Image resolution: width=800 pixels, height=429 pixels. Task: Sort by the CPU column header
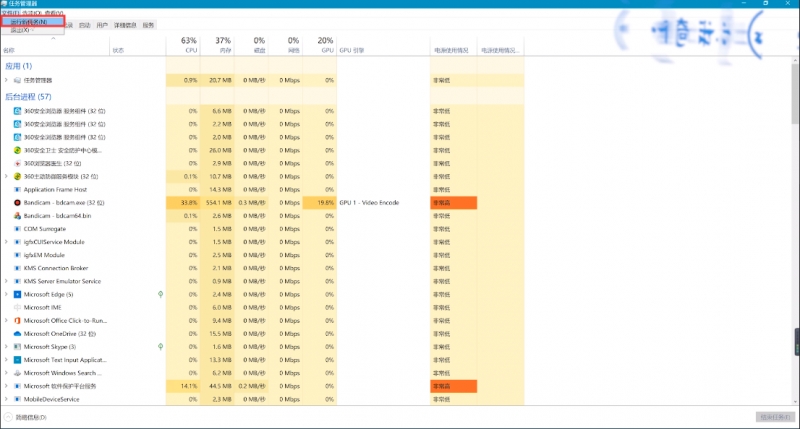(183, 45)
